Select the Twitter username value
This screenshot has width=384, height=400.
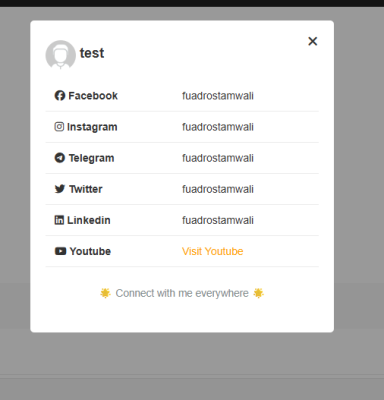[x=218, y=189]
